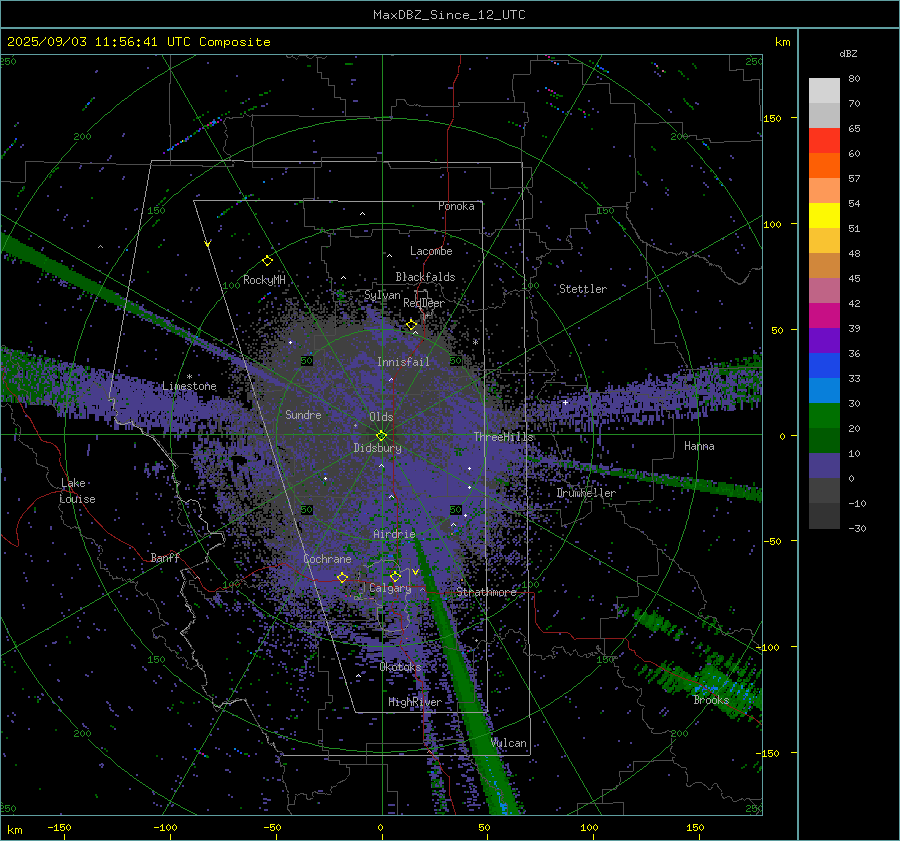
Task: Click the yellow diamond marker near RockyMH
Action: pyautogui.click(x=267, y=260)
